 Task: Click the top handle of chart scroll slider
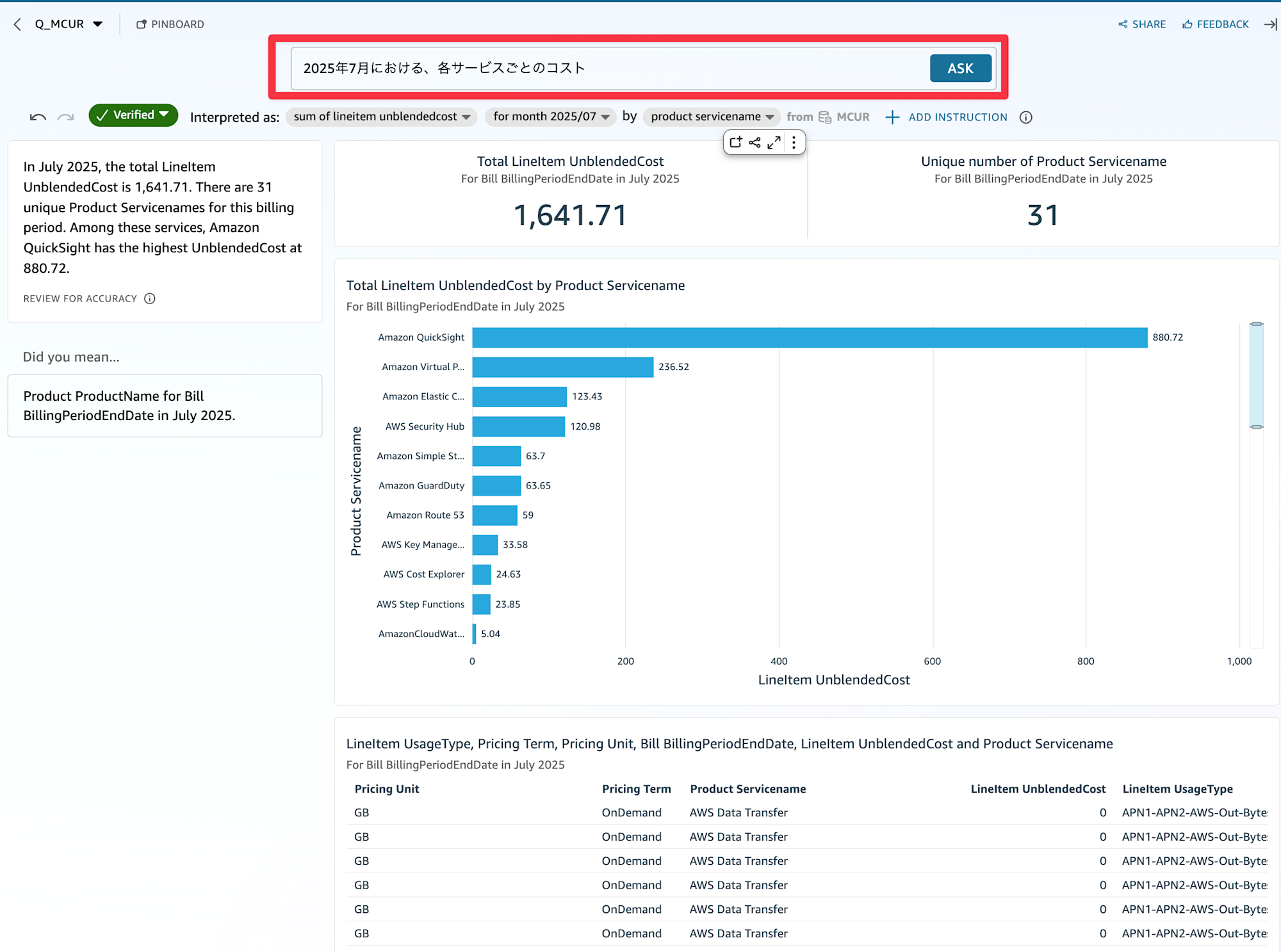pyautogui.click(x=1257, y=324)
